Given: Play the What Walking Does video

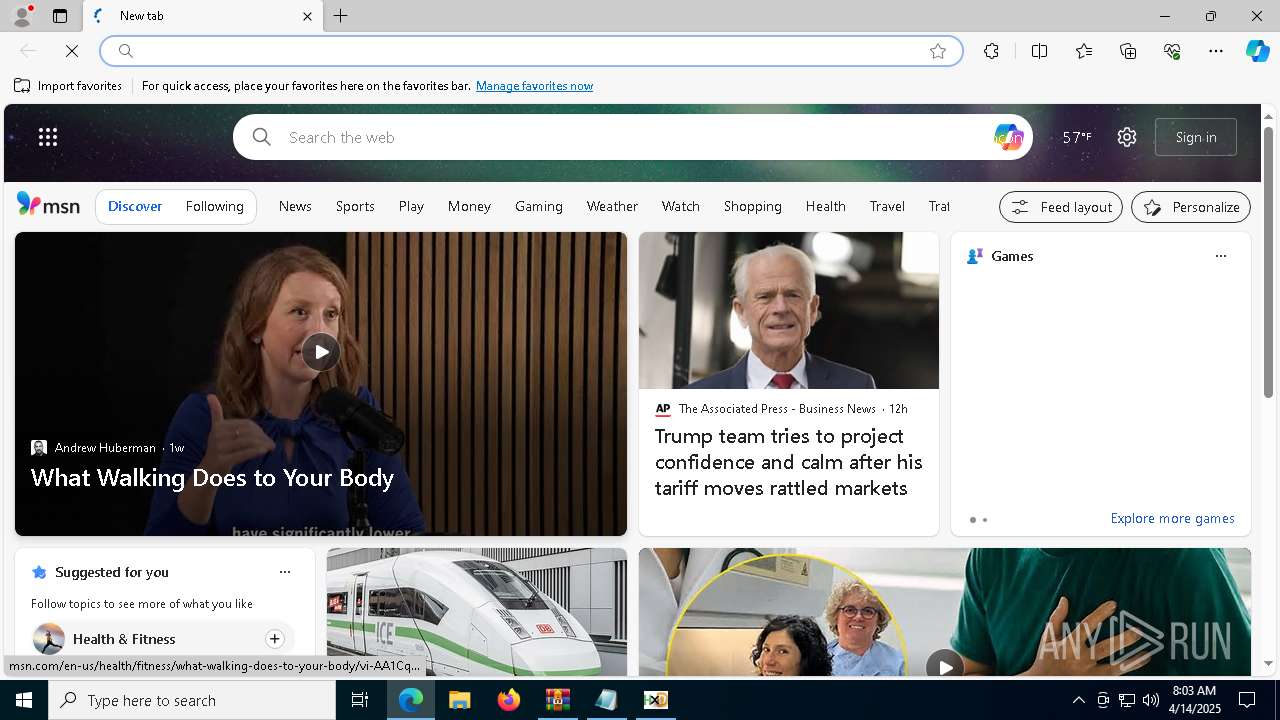Looking at the screenshot, I should coord(321,352).
